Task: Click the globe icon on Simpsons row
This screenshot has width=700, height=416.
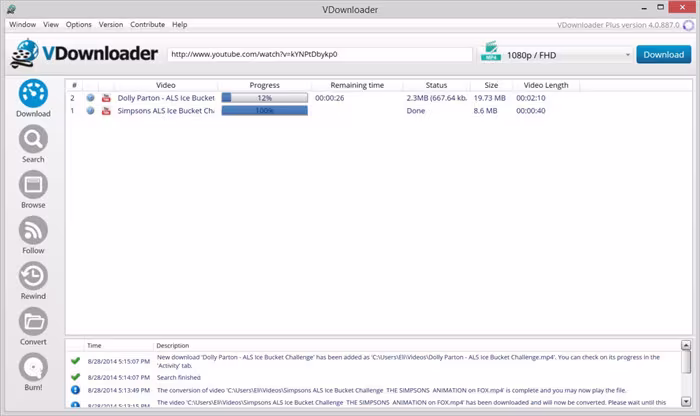Action: pos(90,110)
